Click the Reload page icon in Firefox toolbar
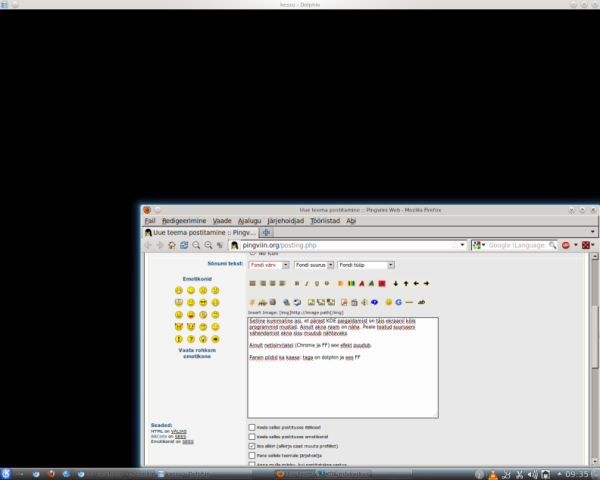 coord(183,244)
